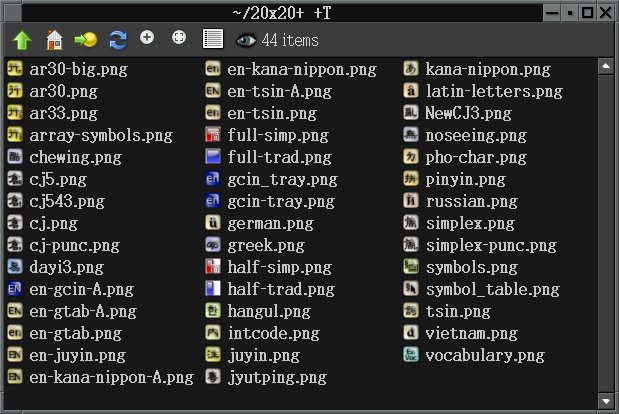
Task: Maximize the file manager window
Action: pyautogui.click(x=588, y=12)
